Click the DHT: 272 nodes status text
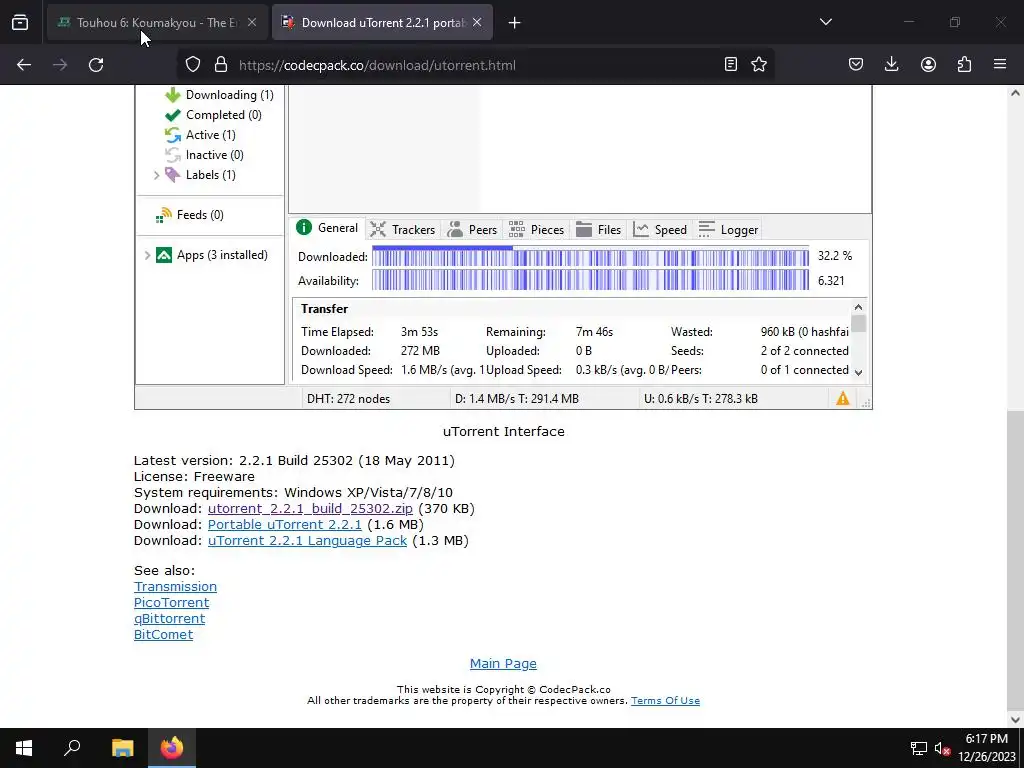 [349, 399]
